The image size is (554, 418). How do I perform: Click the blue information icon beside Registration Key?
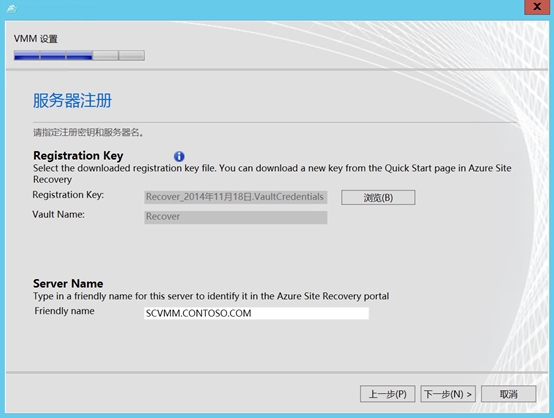[x=179, y=156]
